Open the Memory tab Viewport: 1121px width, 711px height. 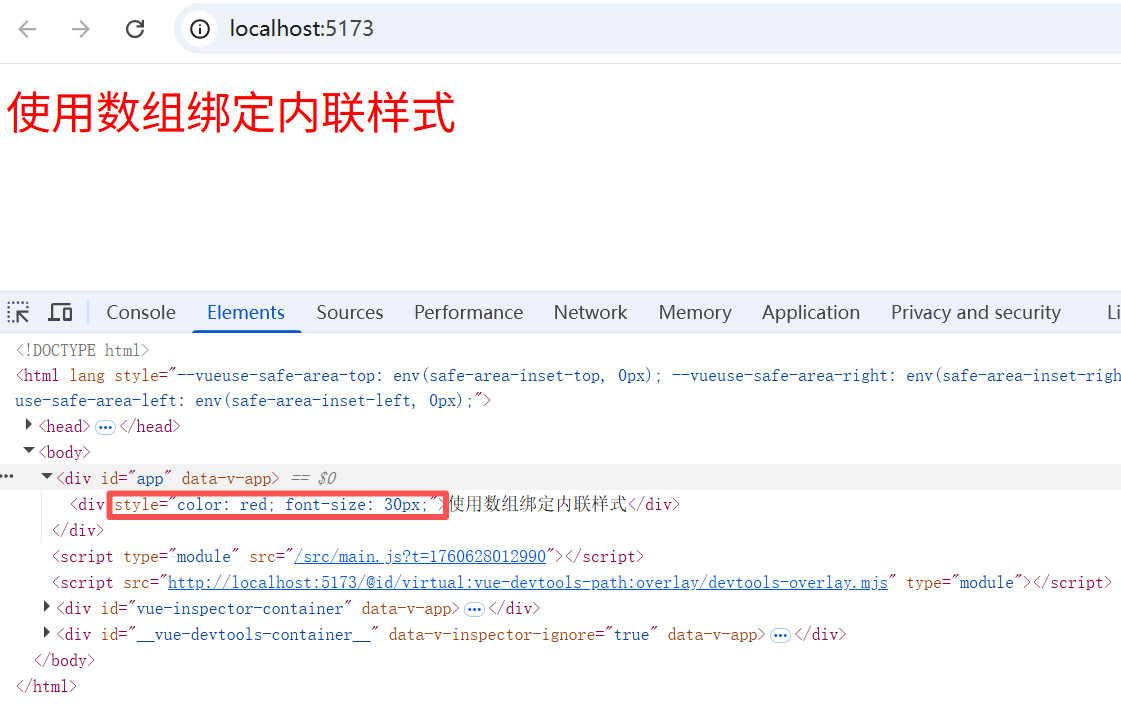click(x=695, y=312)
